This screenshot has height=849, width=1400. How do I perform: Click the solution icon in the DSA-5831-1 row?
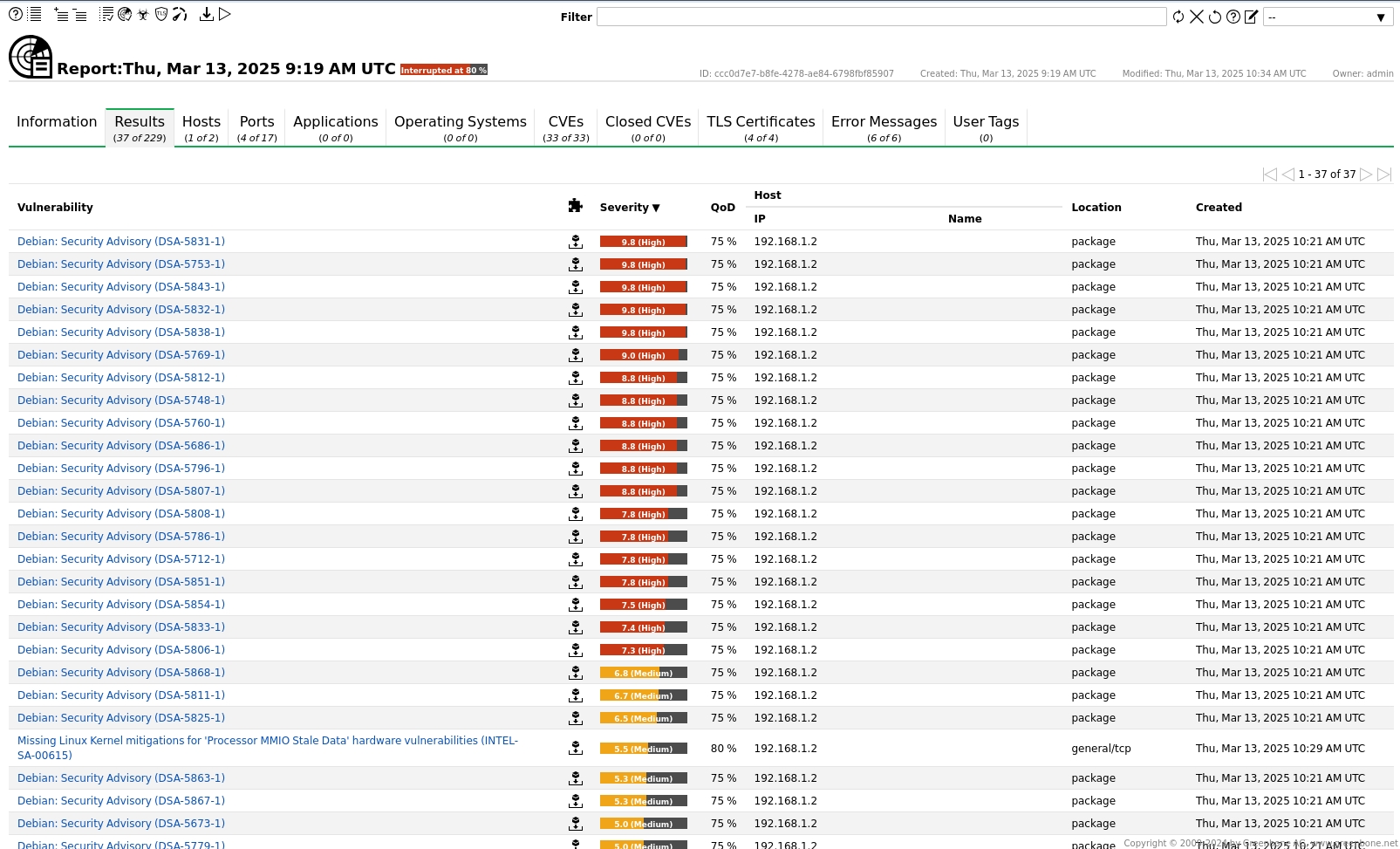pos(576,242)
